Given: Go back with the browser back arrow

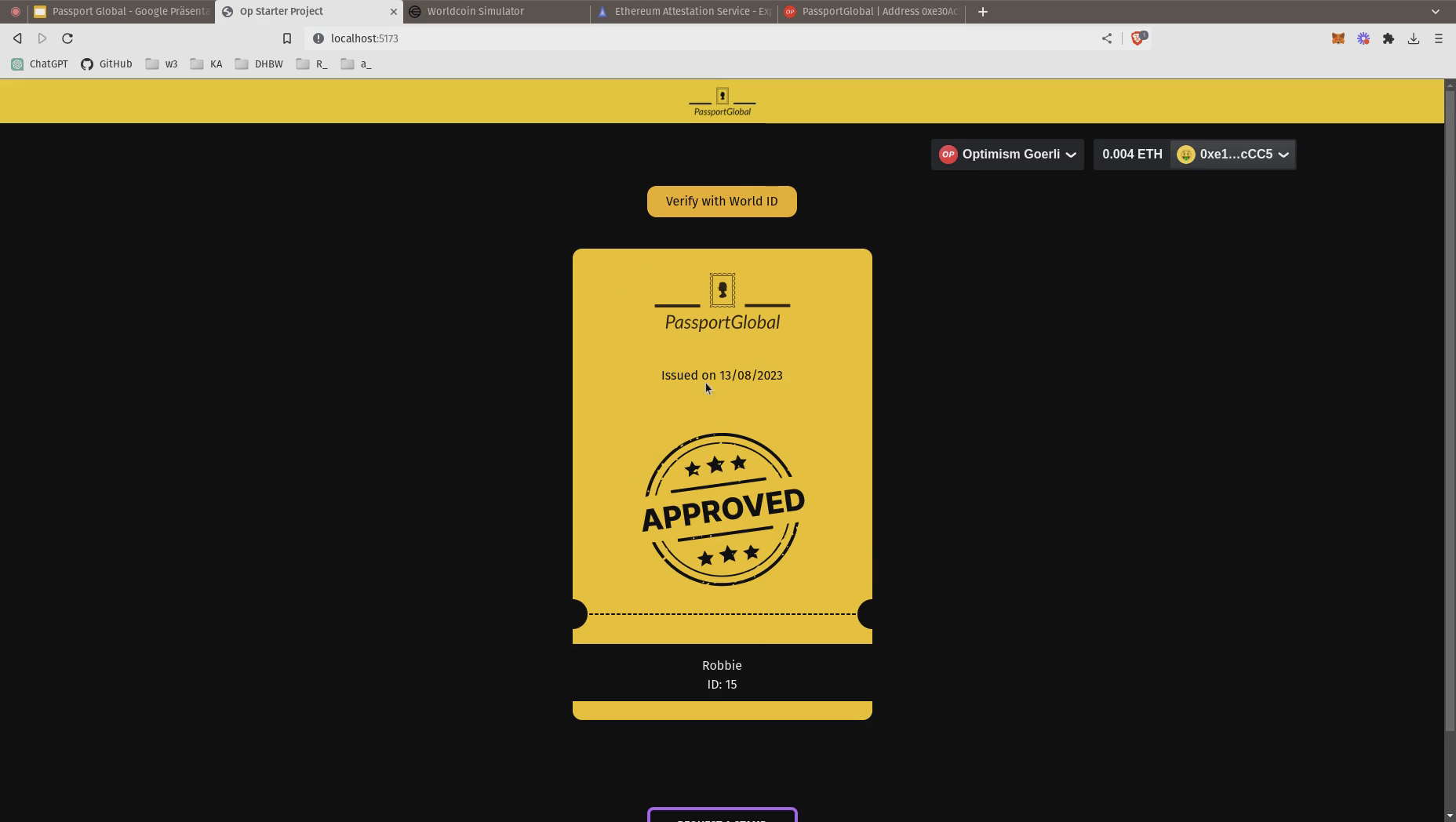Looking at the screenshot, I should tap(17, 38).
